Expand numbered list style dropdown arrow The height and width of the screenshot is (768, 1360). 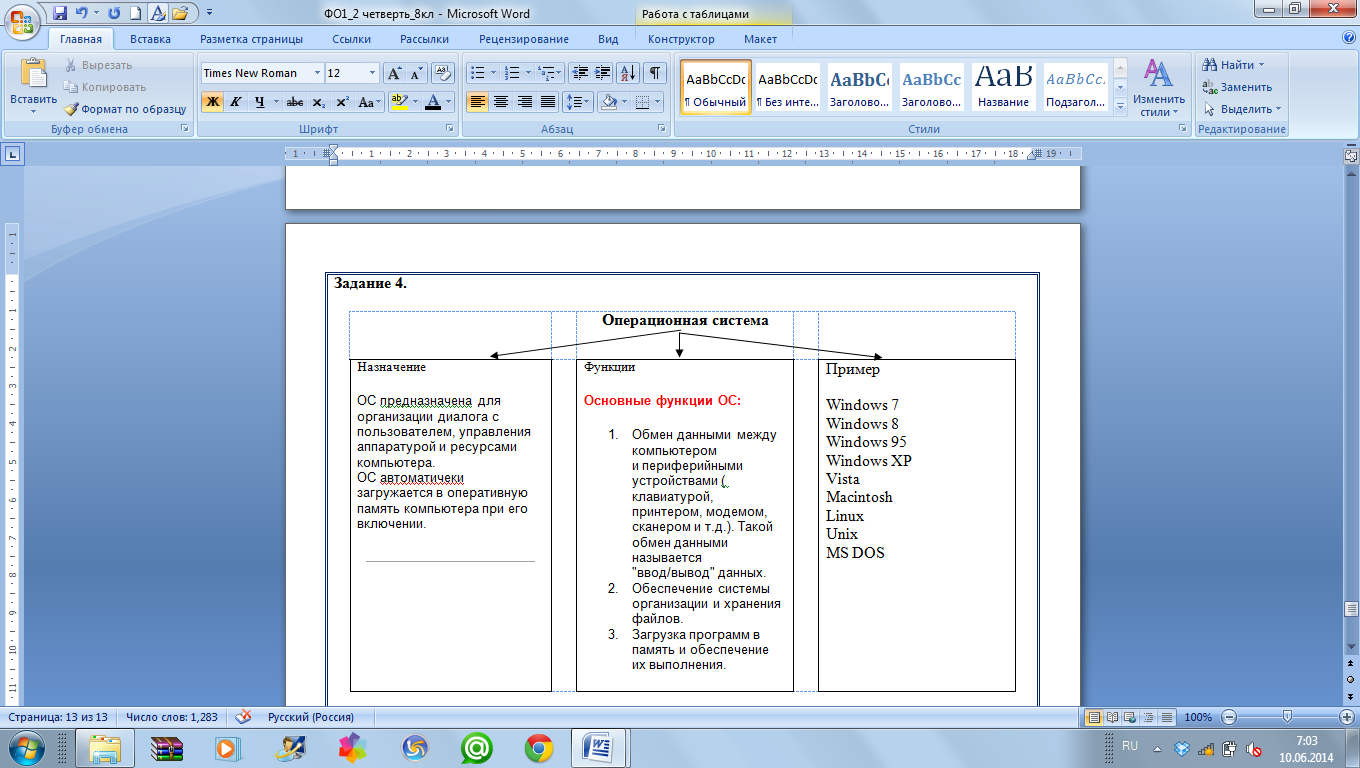pos(528,73)
